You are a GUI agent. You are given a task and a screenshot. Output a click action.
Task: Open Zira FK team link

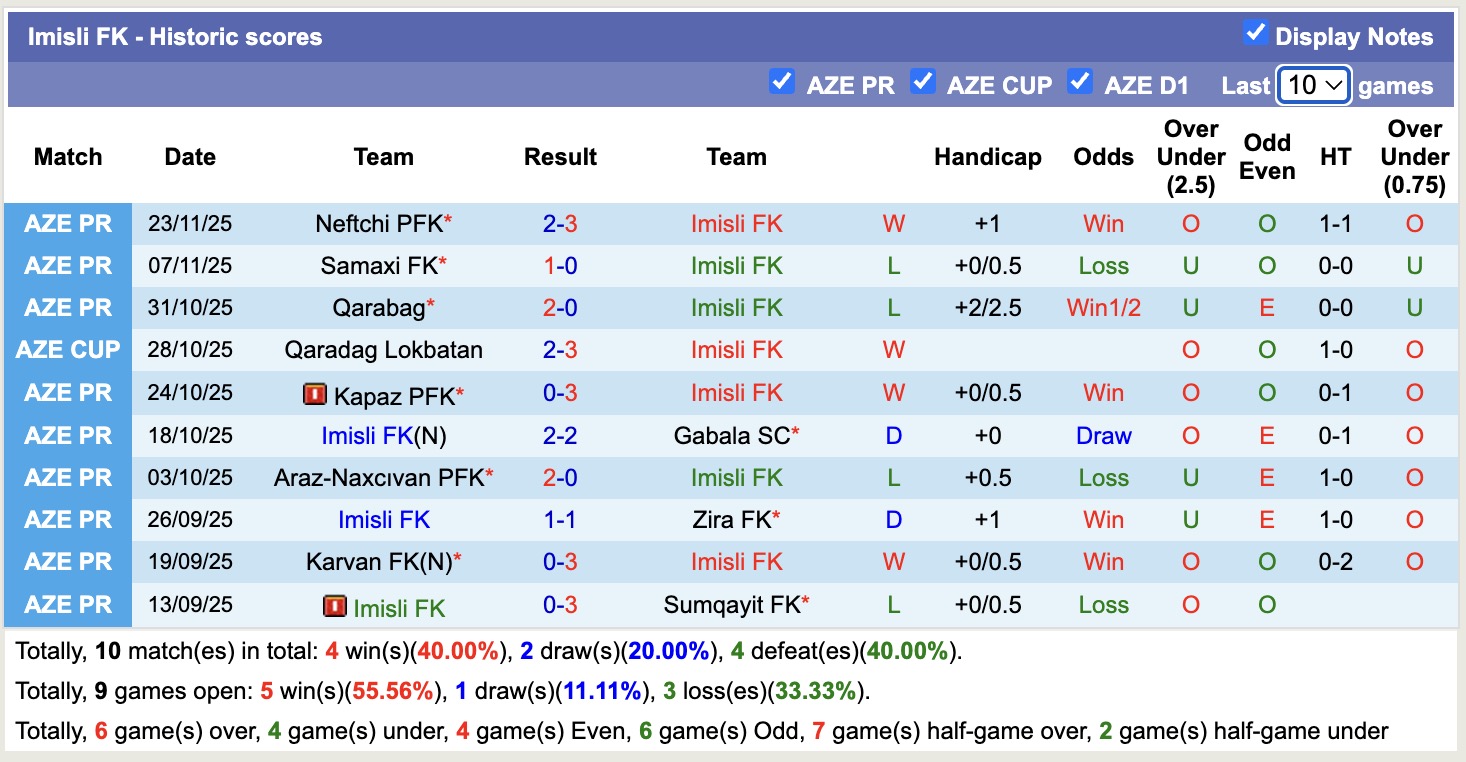[x=731, y=520]
